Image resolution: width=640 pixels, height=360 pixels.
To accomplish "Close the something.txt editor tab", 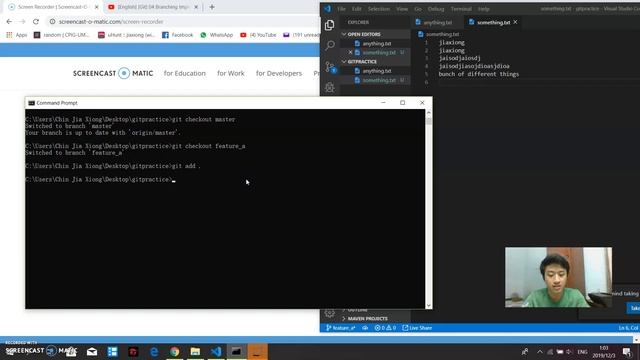I will (x=516, y=22).
